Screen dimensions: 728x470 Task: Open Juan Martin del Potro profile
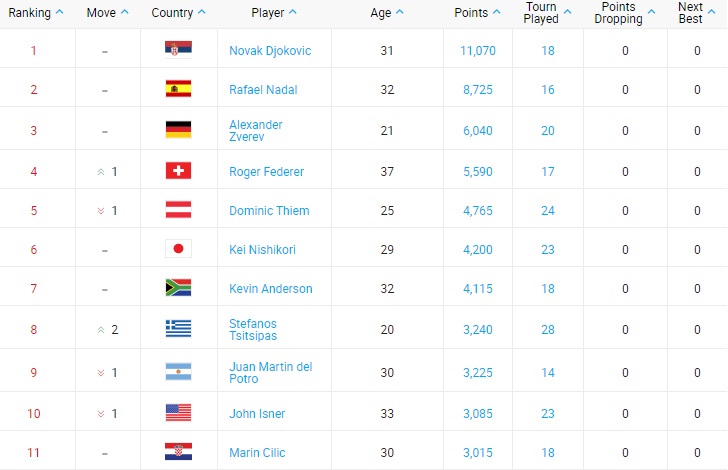(271, 372)
